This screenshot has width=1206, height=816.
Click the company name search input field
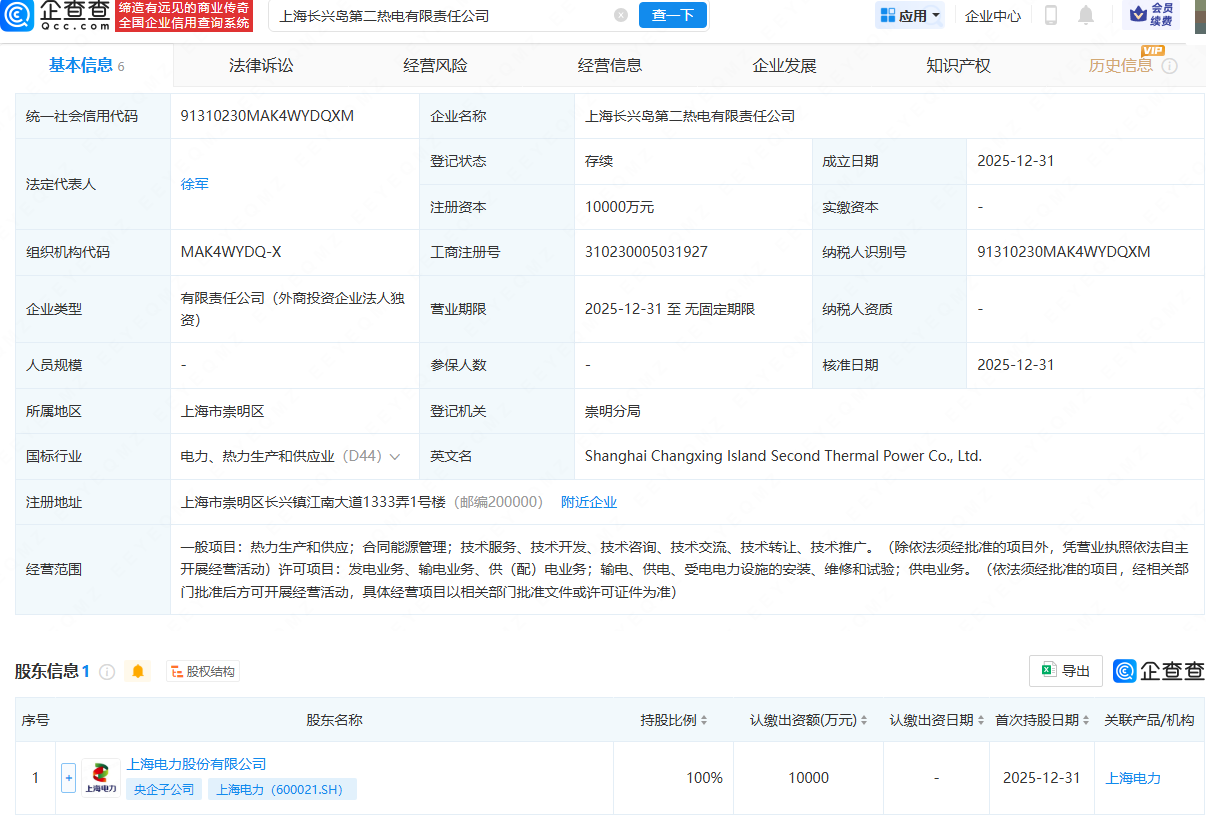click(440, 16)
